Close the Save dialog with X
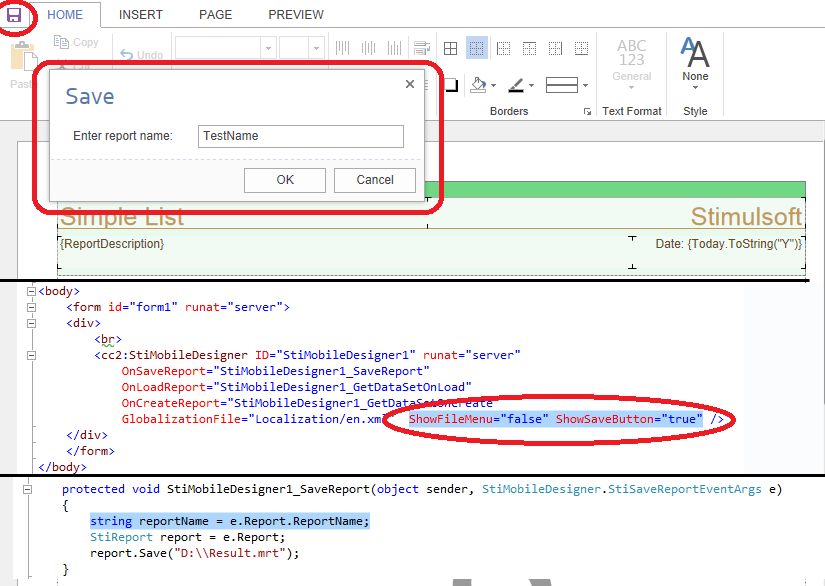This screenshot has height=586, width=825. (410, 84)
